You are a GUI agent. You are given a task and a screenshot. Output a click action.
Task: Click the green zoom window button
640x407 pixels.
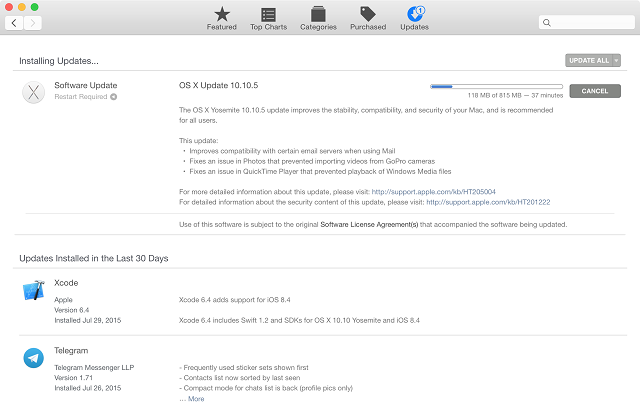coord(35,7)
